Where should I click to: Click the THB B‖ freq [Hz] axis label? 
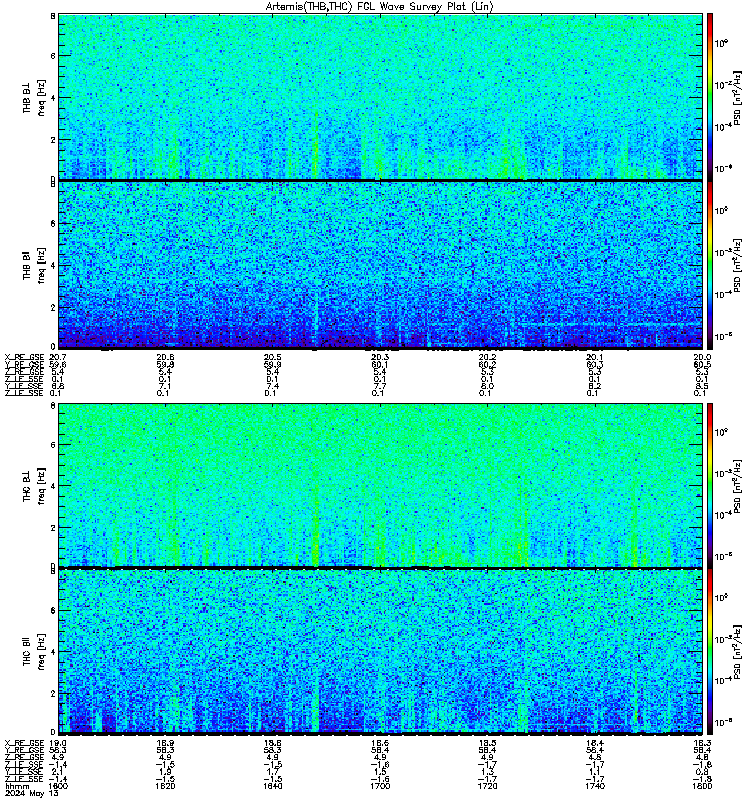coord(34,265)
